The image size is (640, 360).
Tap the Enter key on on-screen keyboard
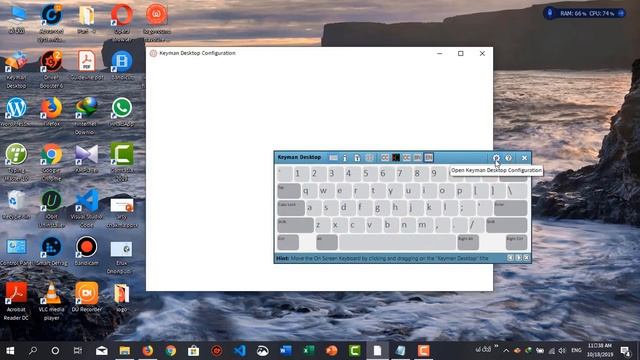click(510, 208)
